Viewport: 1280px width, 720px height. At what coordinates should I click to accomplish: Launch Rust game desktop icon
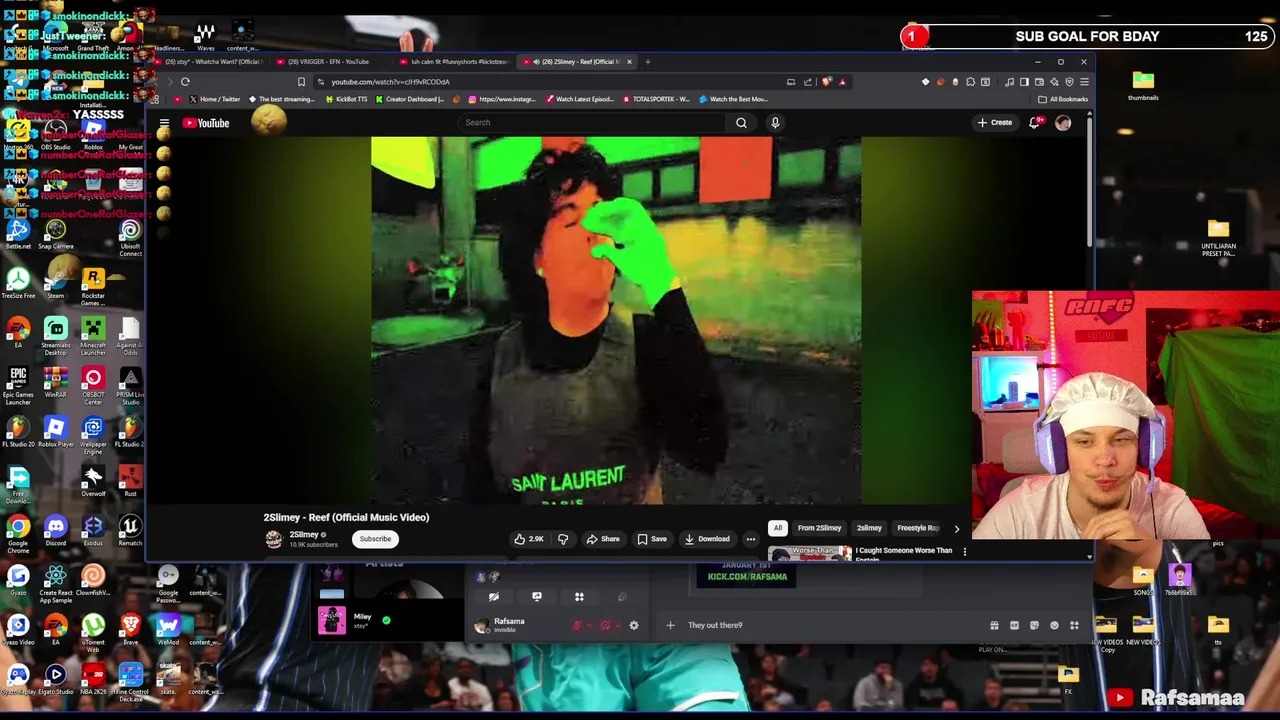pyautogui.click(x=130, y=481)
